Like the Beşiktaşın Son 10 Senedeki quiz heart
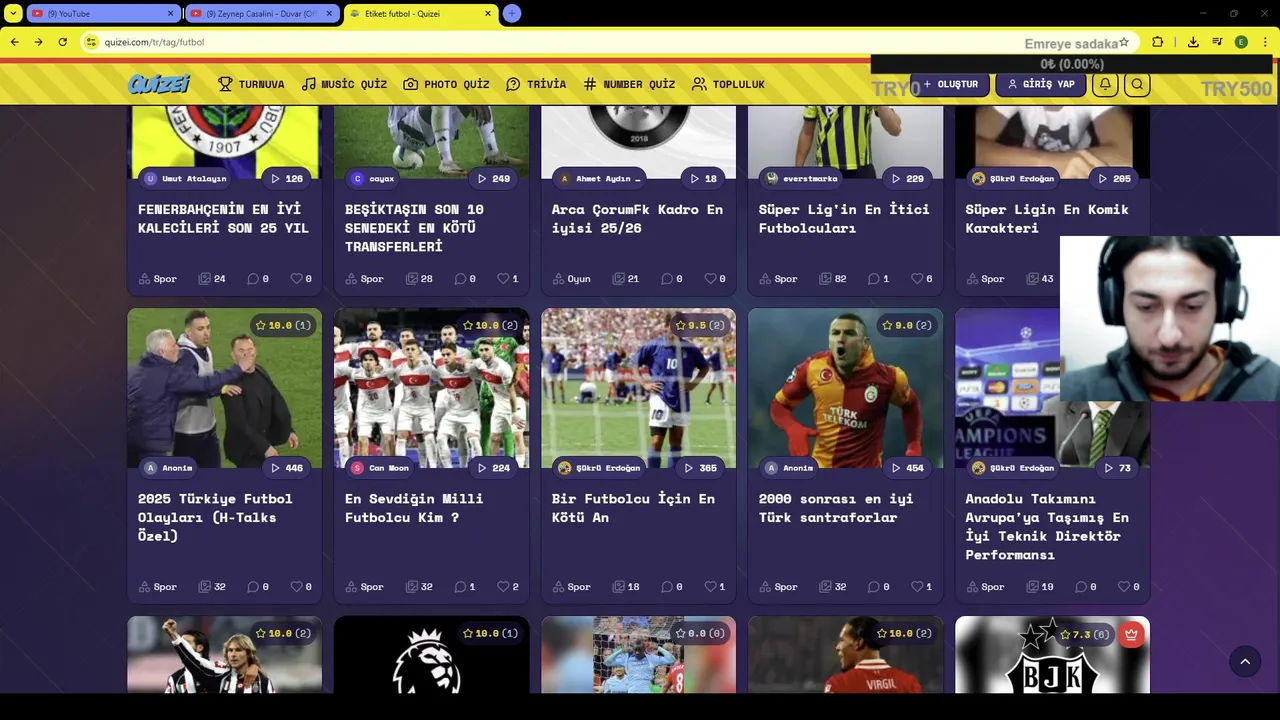 (508, 279)
